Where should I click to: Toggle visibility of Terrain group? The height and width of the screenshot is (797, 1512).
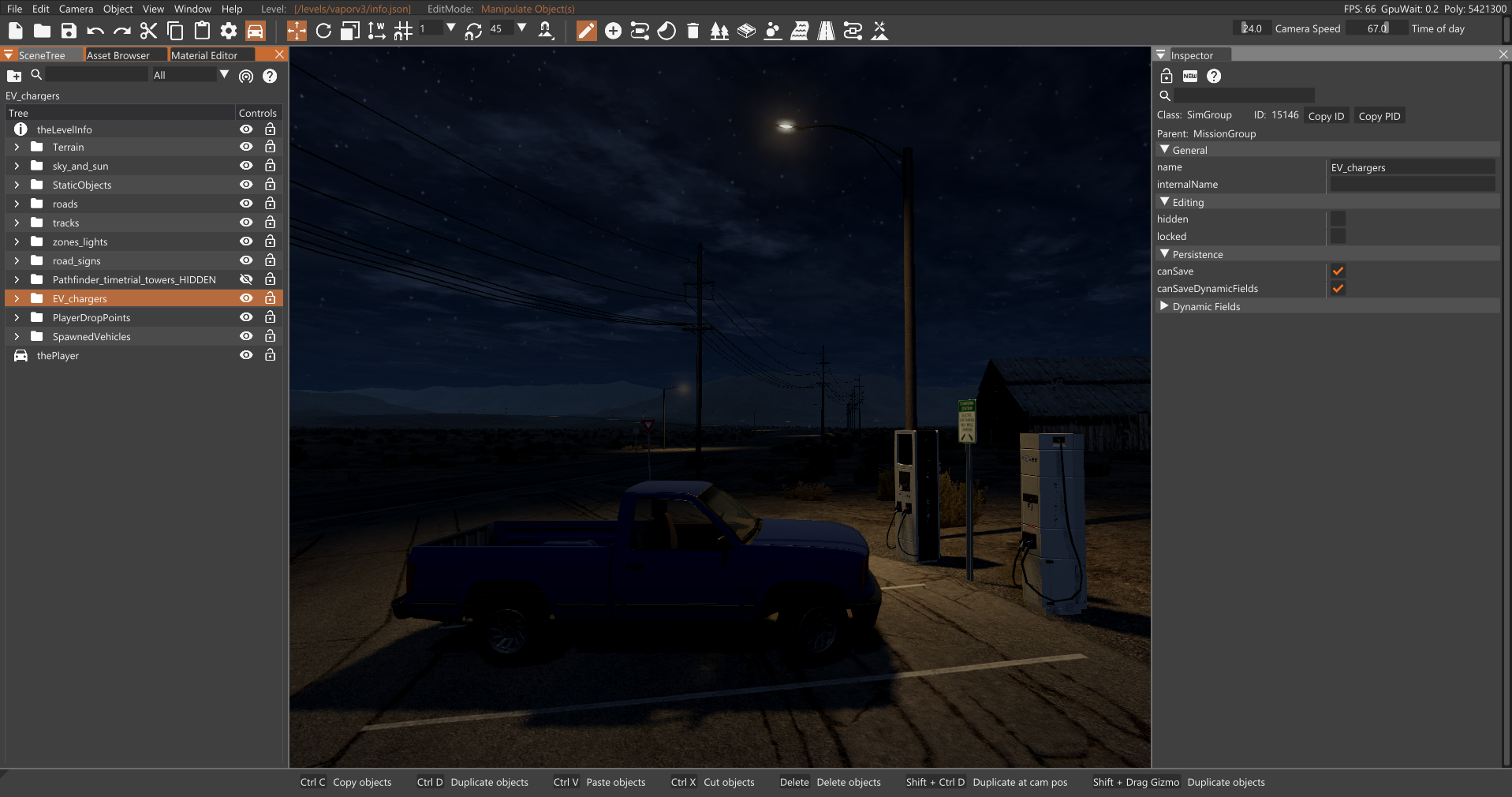(246, 147)
